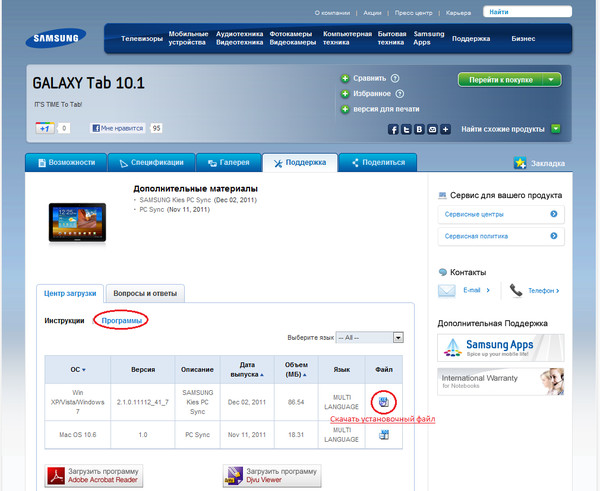This screenshot has height=491, width=600.
Task: Open Аудиотехника Видеотехника menu
Action: tap(240, 38)
